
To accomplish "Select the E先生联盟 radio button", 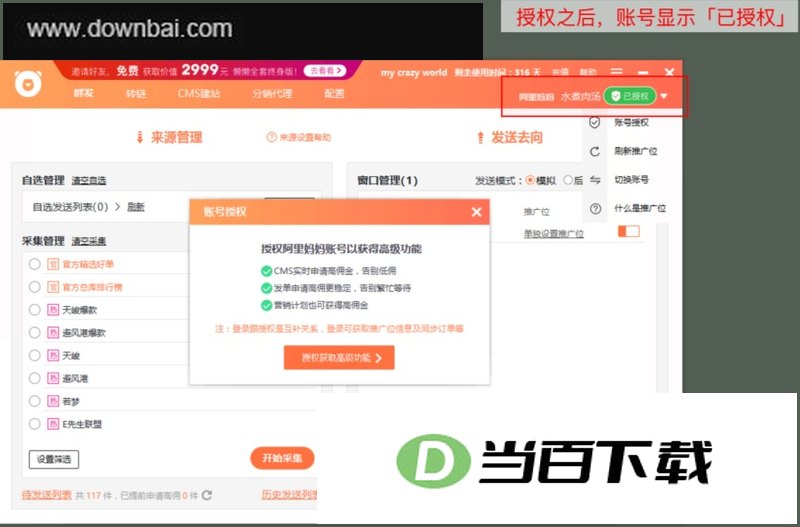I will pyautogui.click(x=35, y=423).
